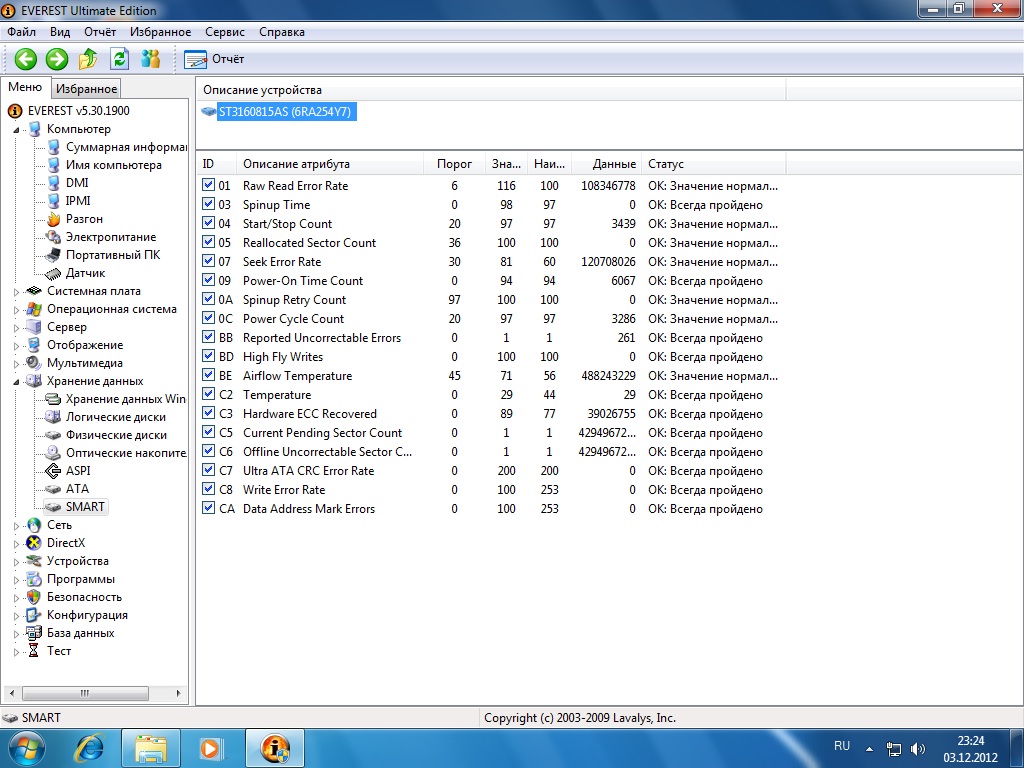The height and width of the screenshot is (768, 1024).
Task: Sort by the Статус column header
Action: [x=714, y=164]
